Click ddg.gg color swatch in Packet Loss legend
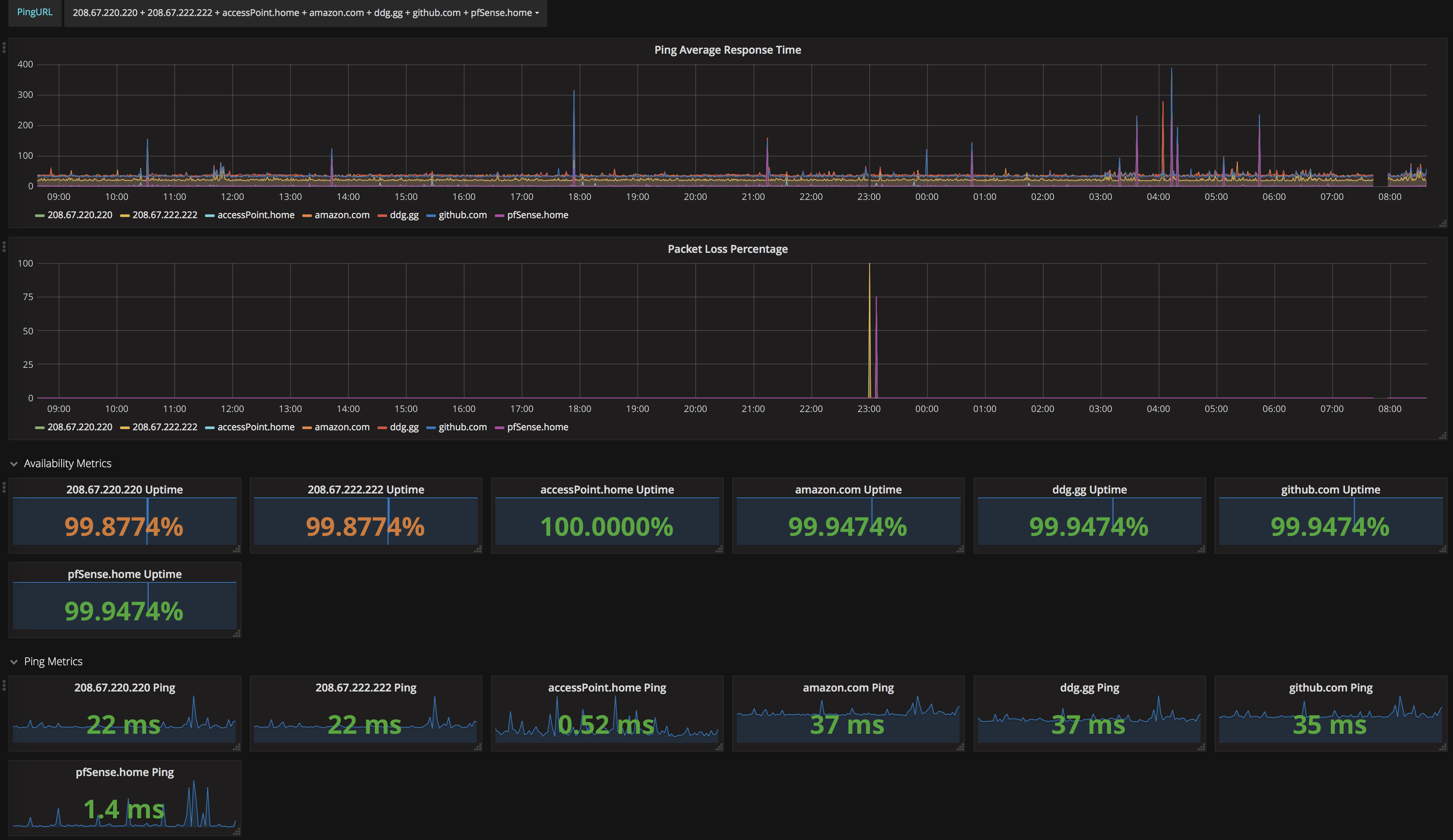Screen dimensions: 1453x840 point(382,428)
